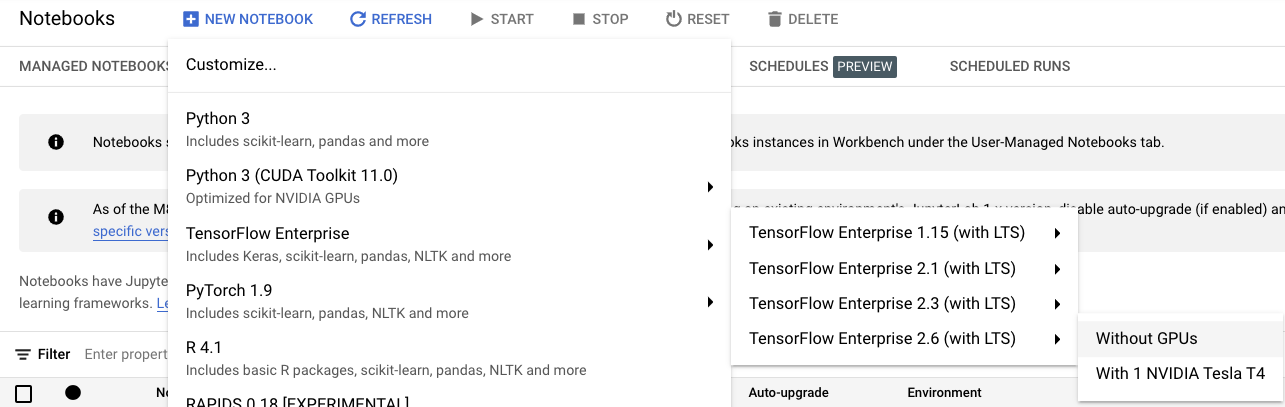
Task: Select Without GPUs option
Action: 1146,338
